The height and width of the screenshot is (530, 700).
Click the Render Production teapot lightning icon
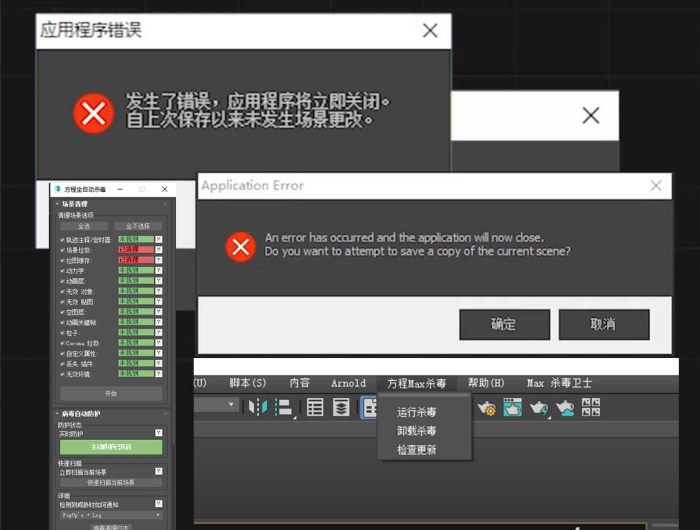pyautogui.click(x=539, y=408)
